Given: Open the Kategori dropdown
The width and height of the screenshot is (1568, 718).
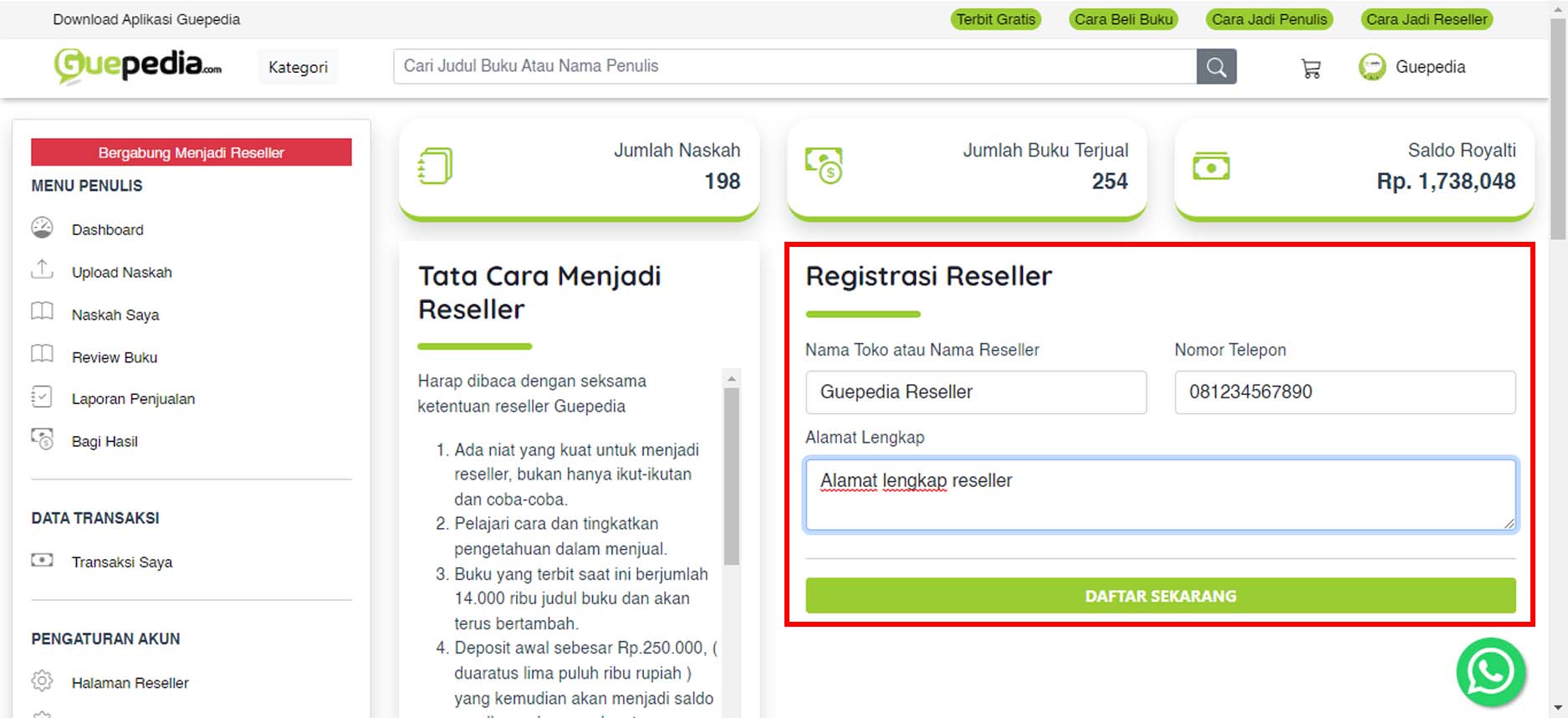Looking at the screenshot, I should (x=298, y=67).
